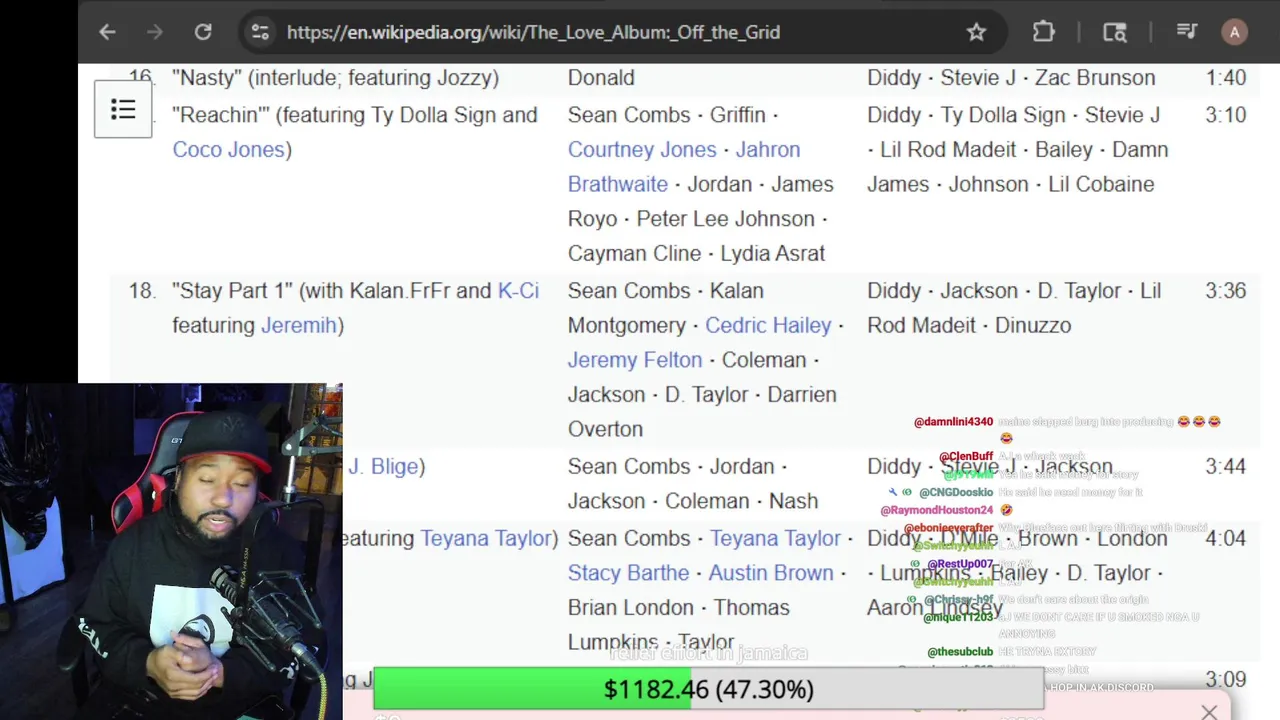Open Teyana Taylor link in title column
Viewport: 1280px width, 720px height.
click(486, 538)
